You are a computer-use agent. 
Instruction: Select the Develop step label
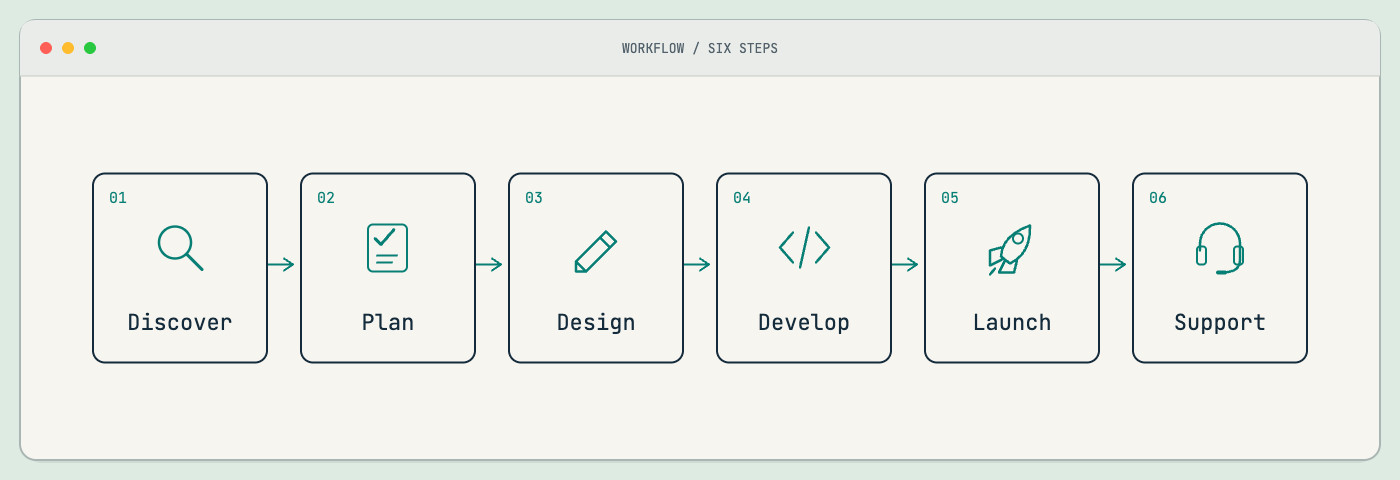tap(804, 323)
